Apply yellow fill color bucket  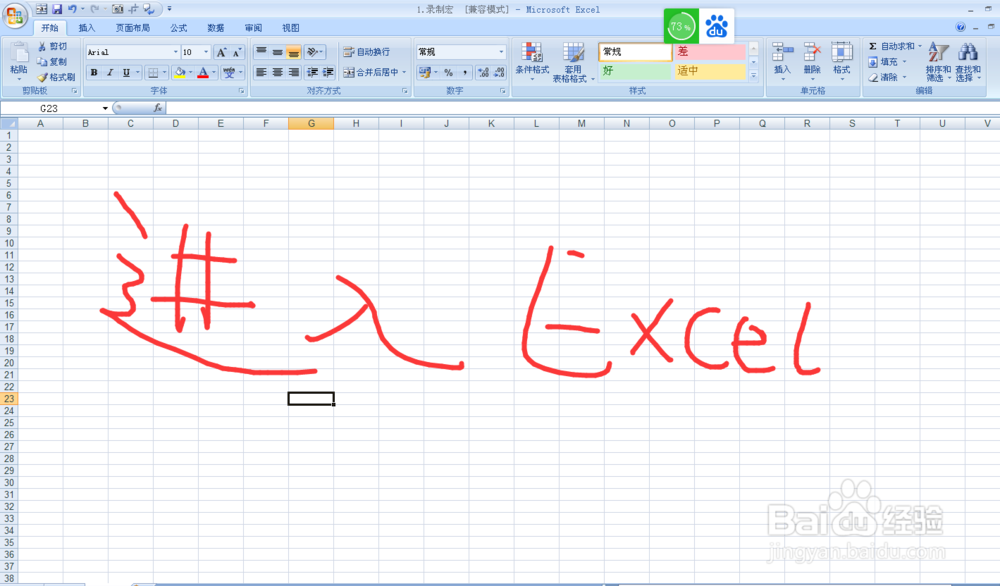pos(179,72)
